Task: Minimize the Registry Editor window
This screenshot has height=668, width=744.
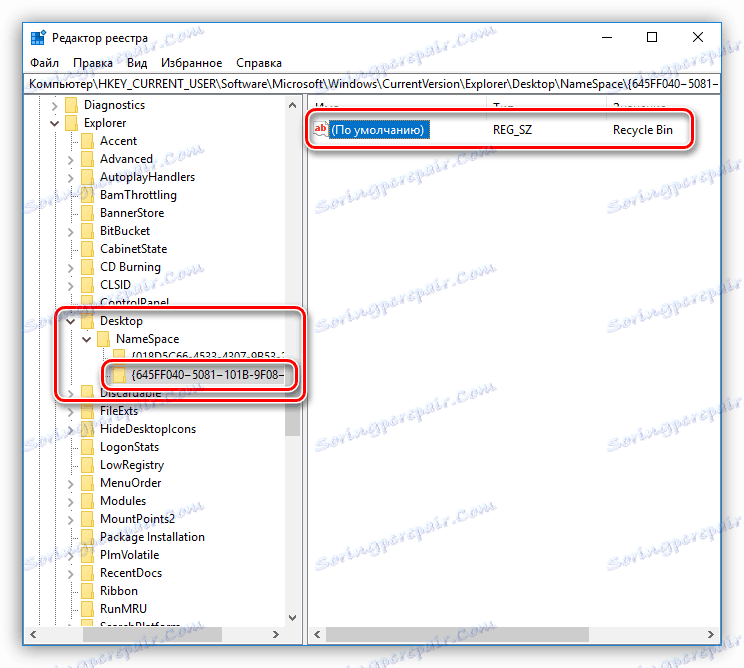Action: tap(607, 37)
